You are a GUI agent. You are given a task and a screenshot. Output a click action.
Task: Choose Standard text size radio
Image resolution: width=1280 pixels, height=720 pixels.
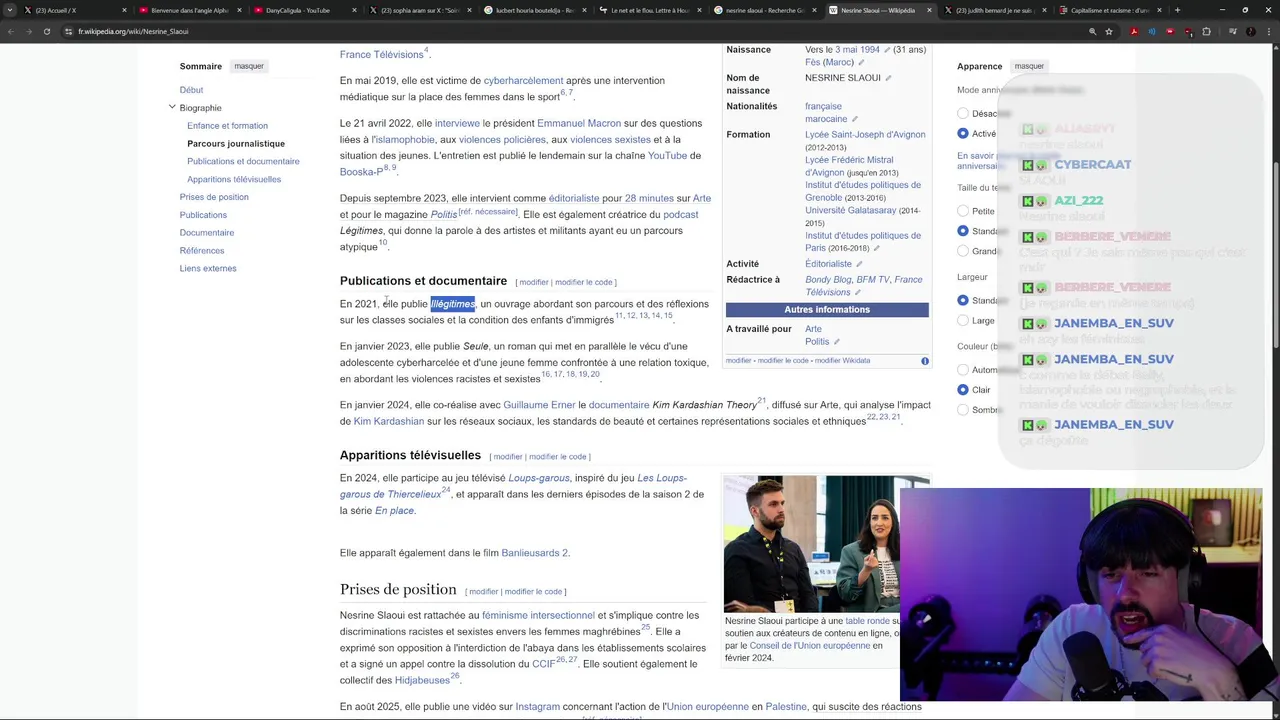pyautogui.click(x=963, y=231)
